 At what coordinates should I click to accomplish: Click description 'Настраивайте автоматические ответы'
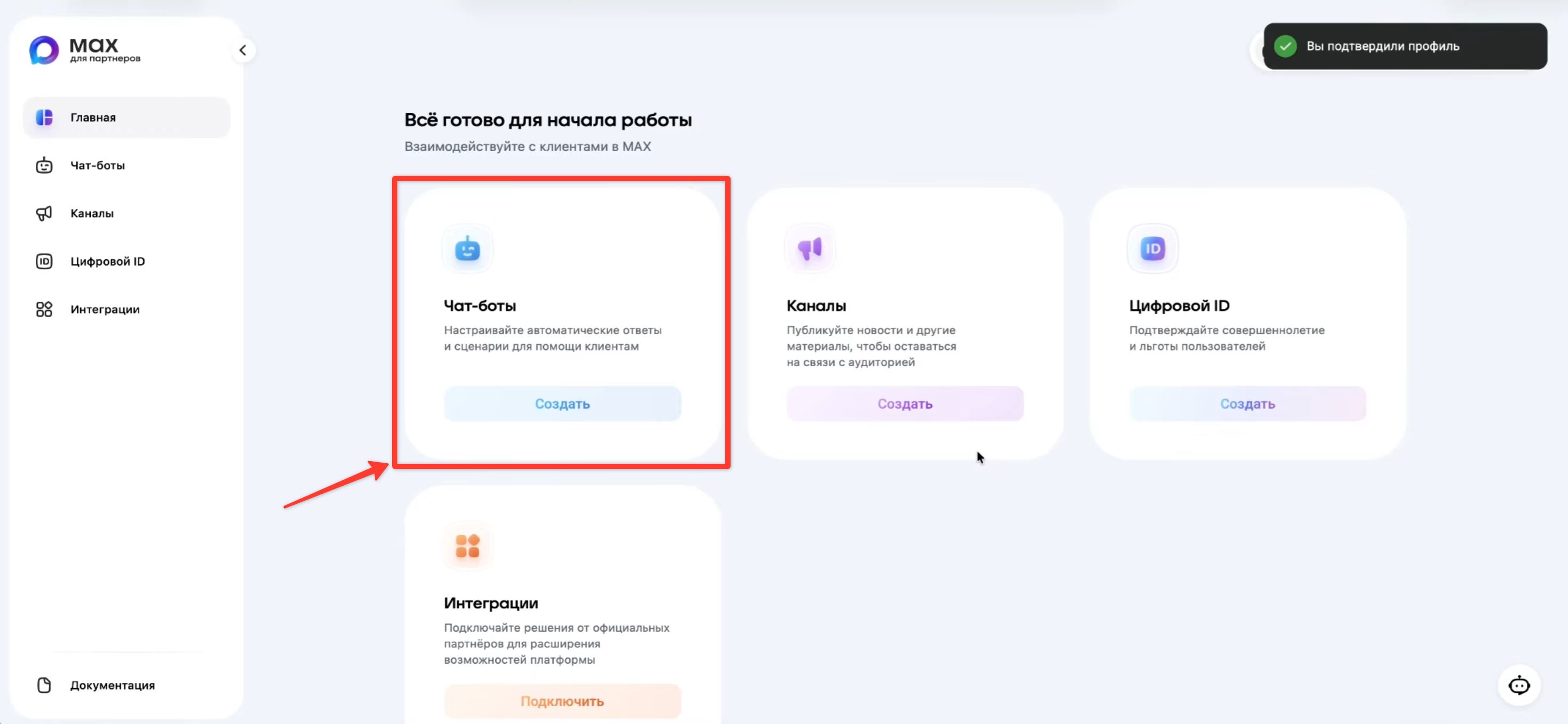click(553, 330)
